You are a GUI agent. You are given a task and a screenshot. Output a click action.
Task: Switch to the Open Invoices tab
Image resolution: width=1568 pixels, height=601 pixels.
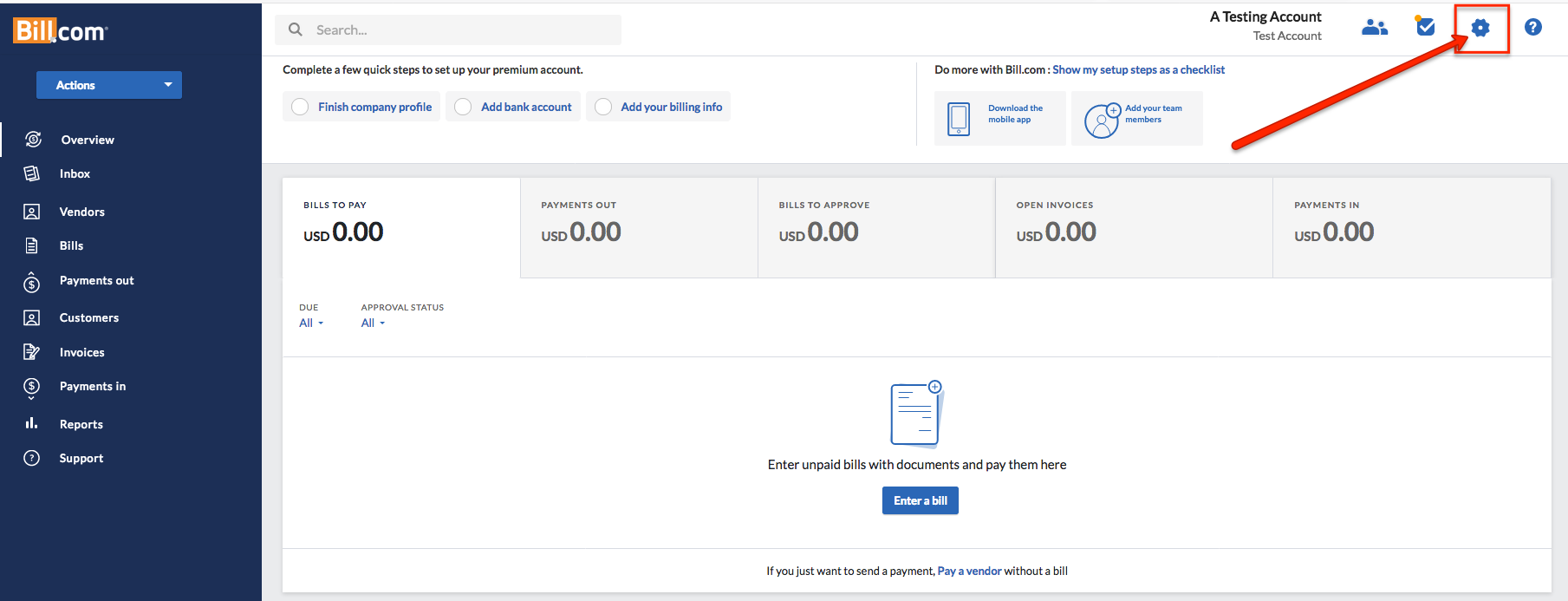coord(1134,227)
